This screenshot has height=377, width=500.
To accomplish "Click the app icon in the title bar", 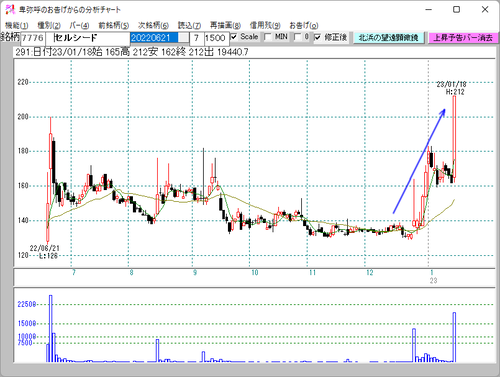I will click(x=10, y=9).
